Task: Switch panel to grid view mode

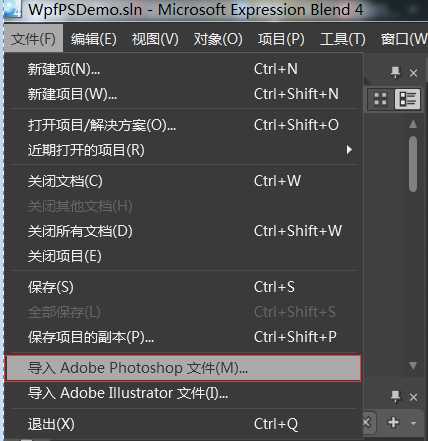Action: (380, 99)
